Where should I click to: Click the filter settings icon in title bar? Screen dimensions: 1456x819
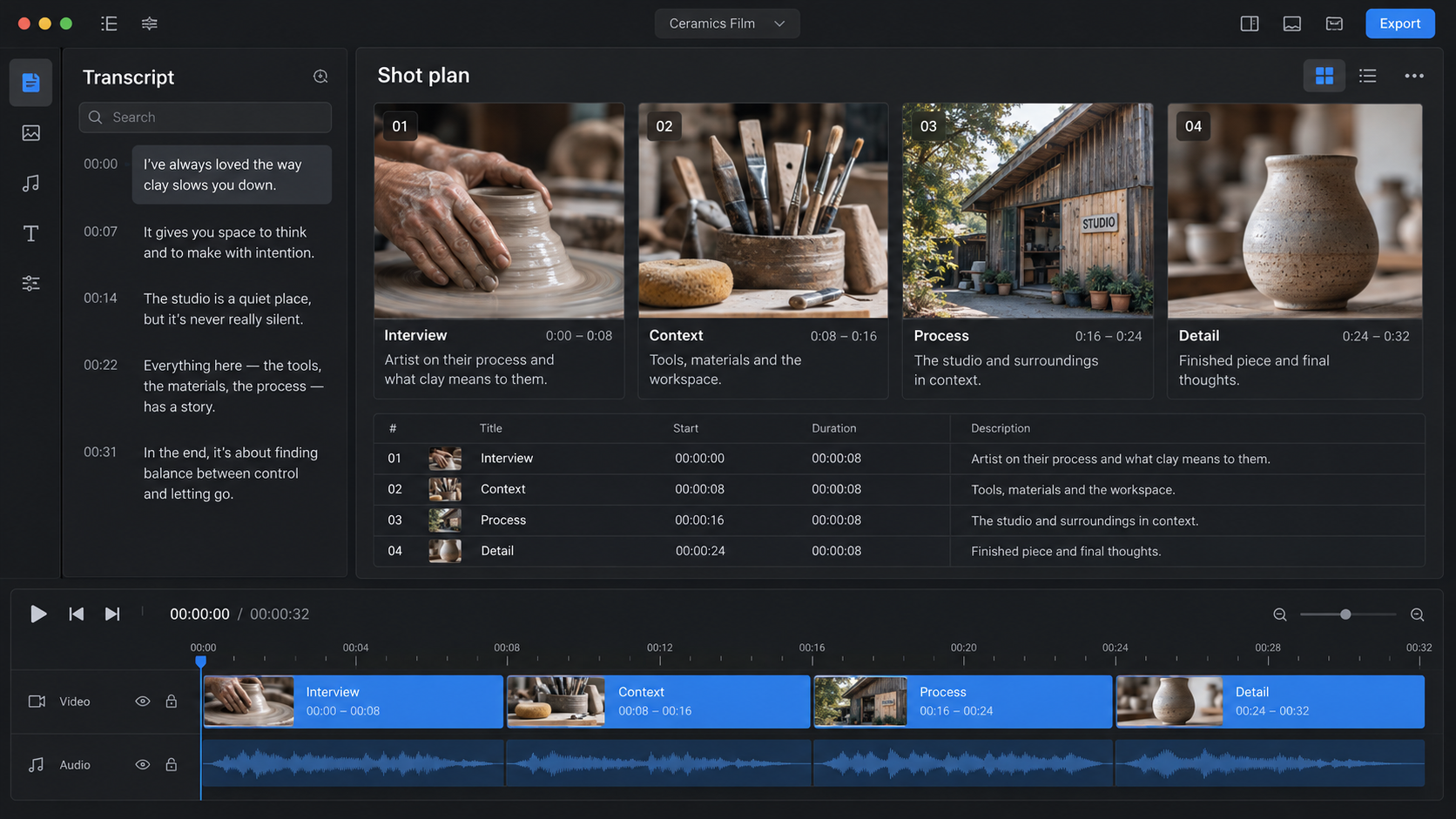tap(150, 23)
